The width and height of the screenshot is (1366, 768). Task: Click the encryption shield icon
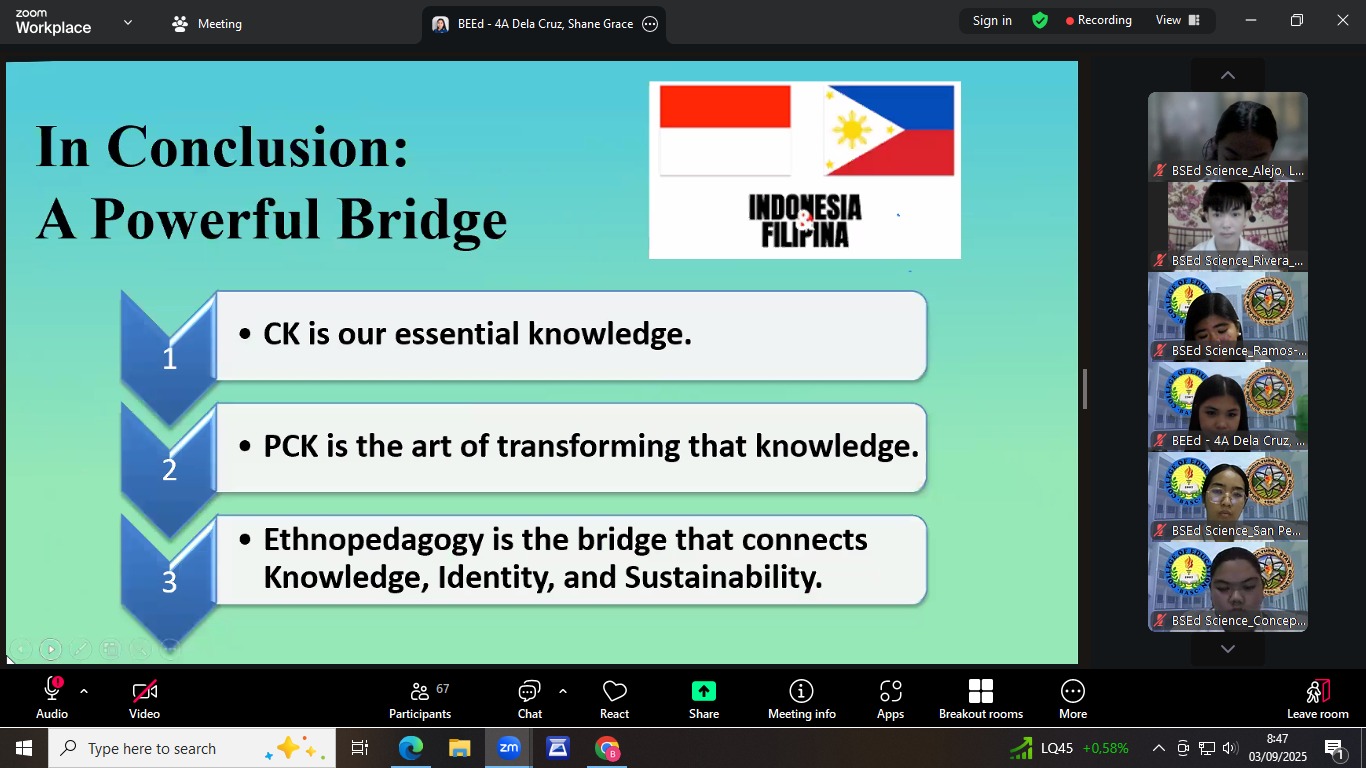coord(1040,20)
